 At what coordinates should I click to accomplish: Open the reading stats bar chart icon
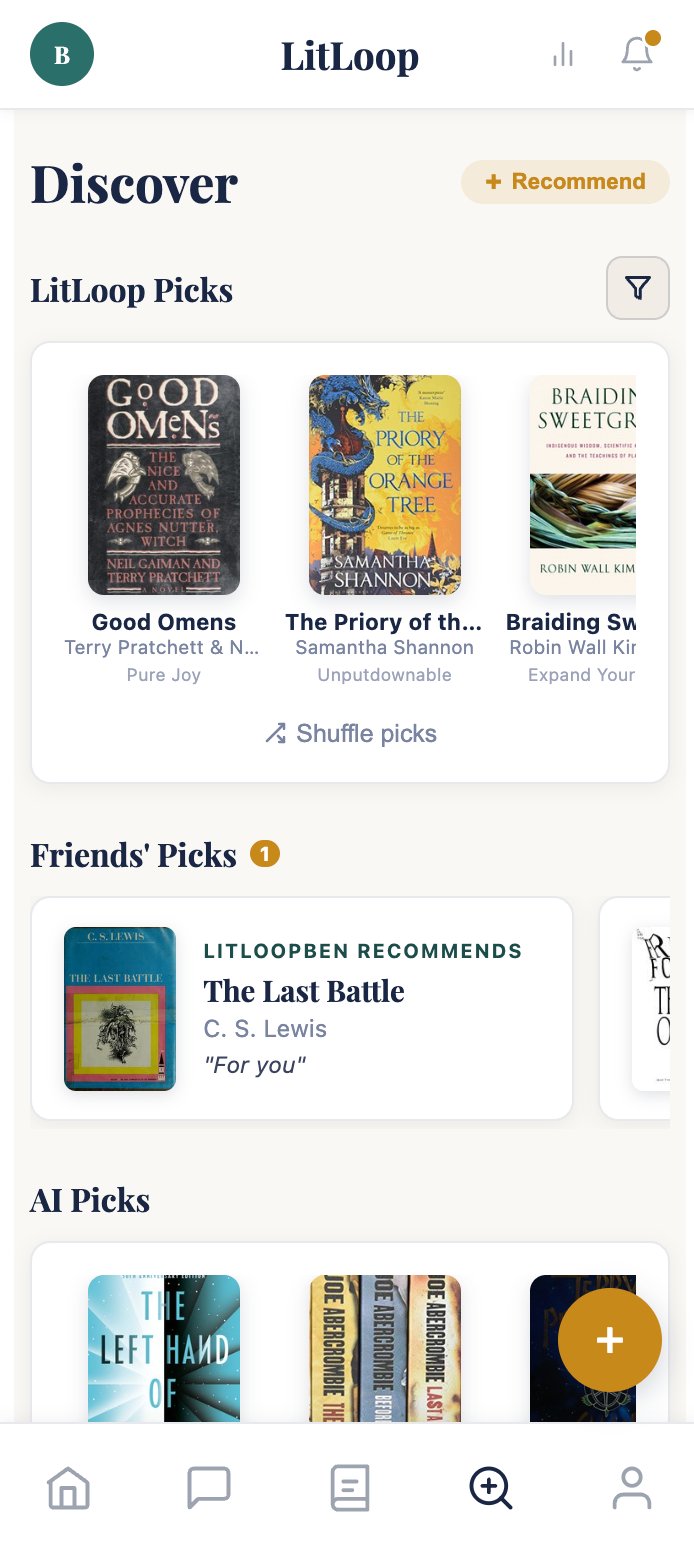click(x=563, y=55)
